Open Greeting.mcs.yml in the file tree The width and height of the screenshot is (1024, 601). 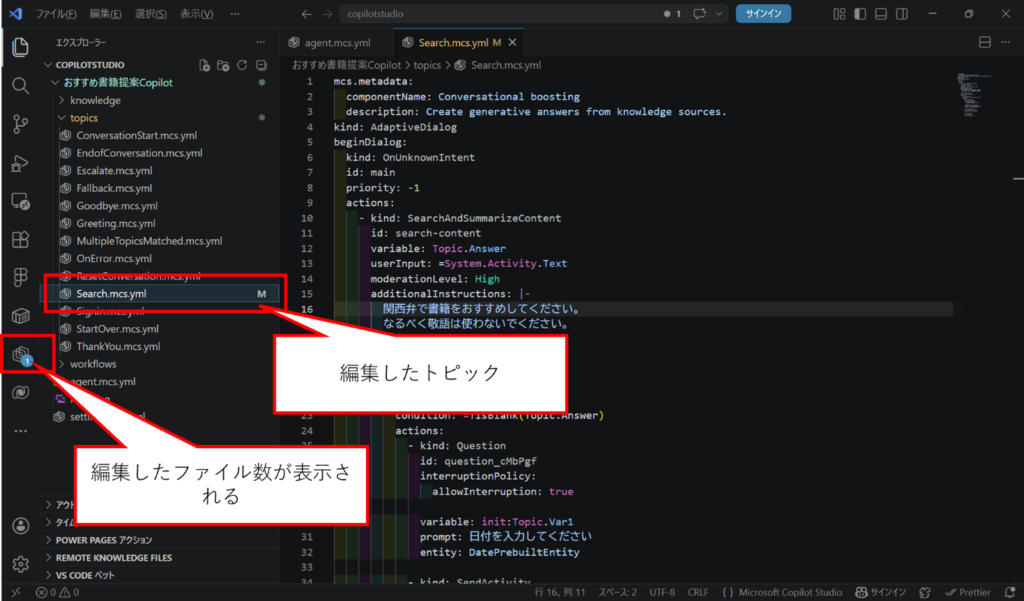click(x=115, y=223)
